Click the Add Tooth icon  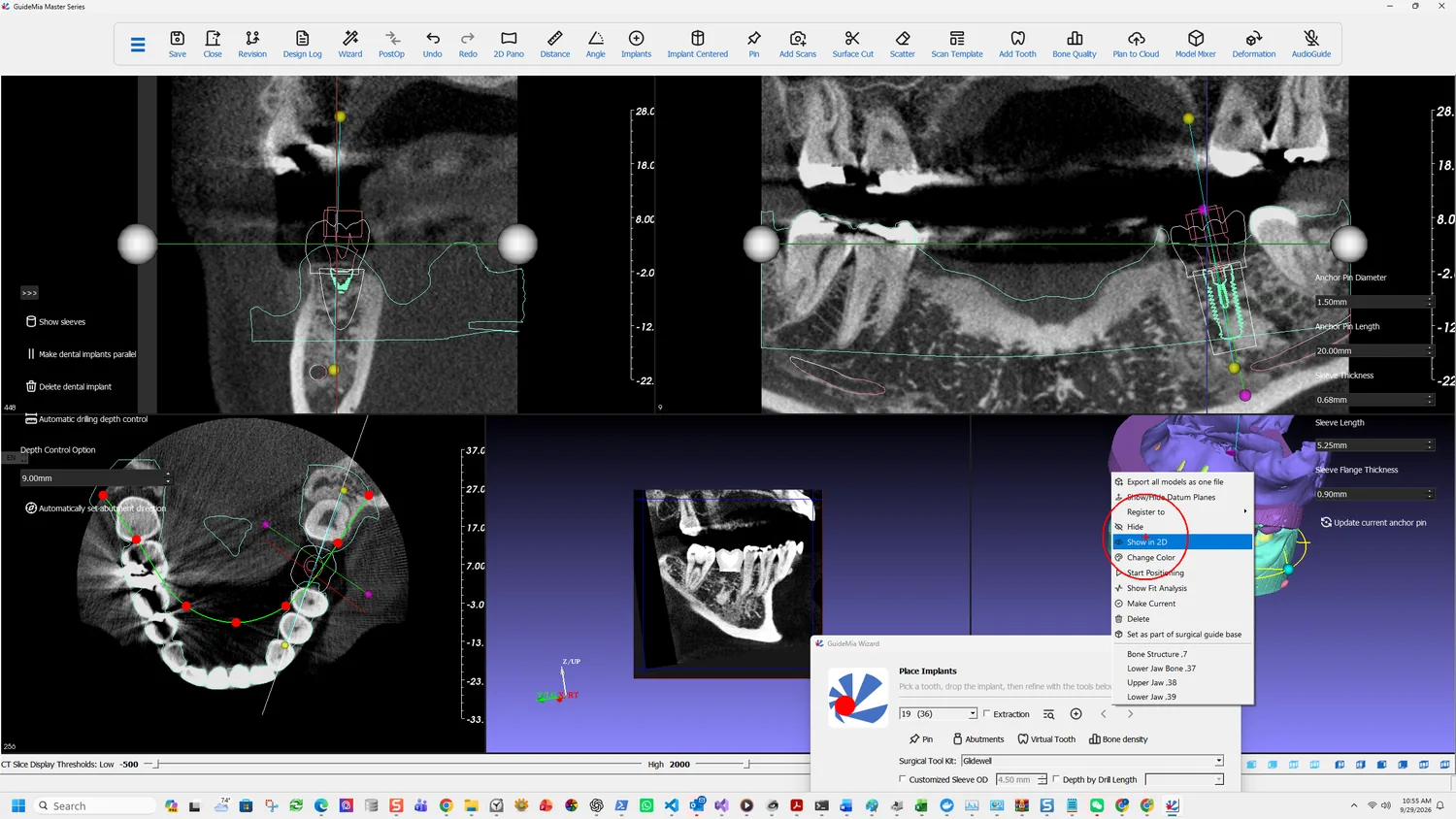pos(1017,44)
